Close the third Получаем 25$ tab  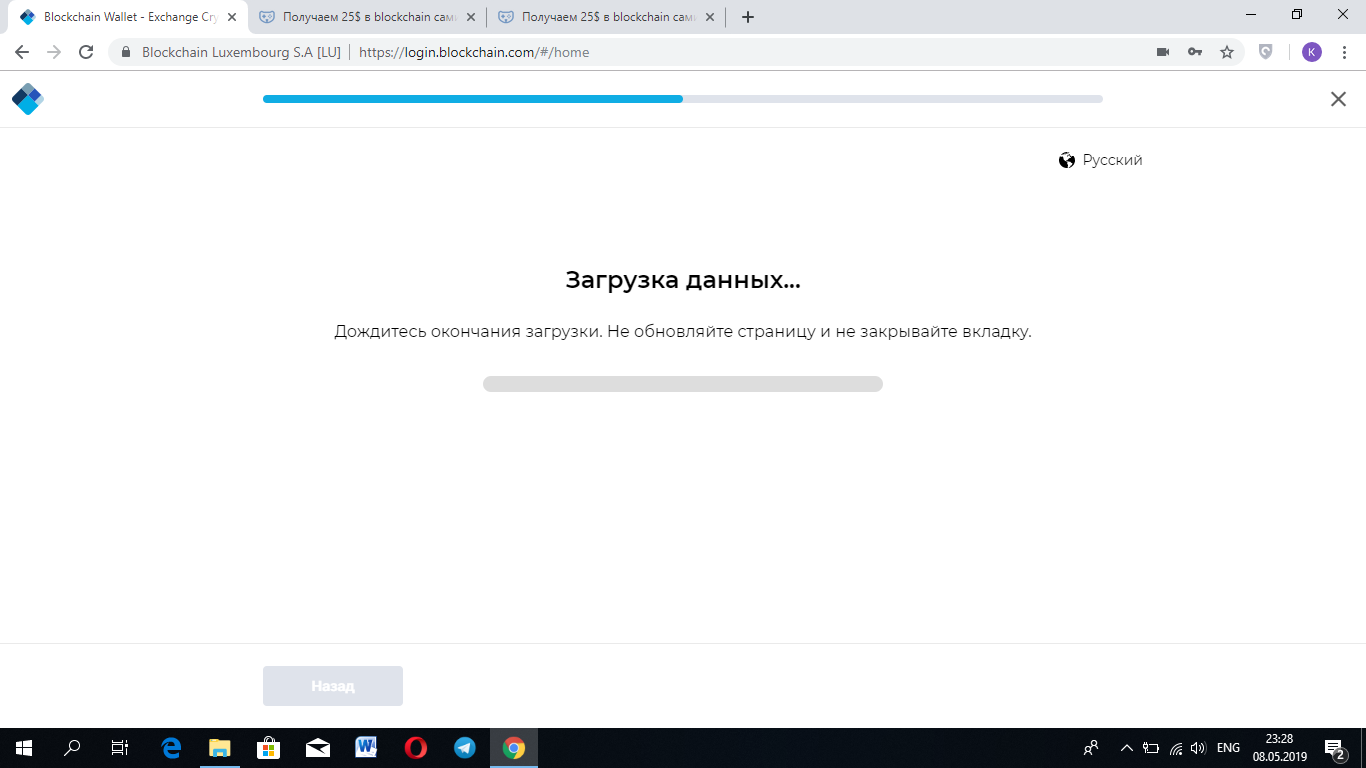[x=710, y=17]
